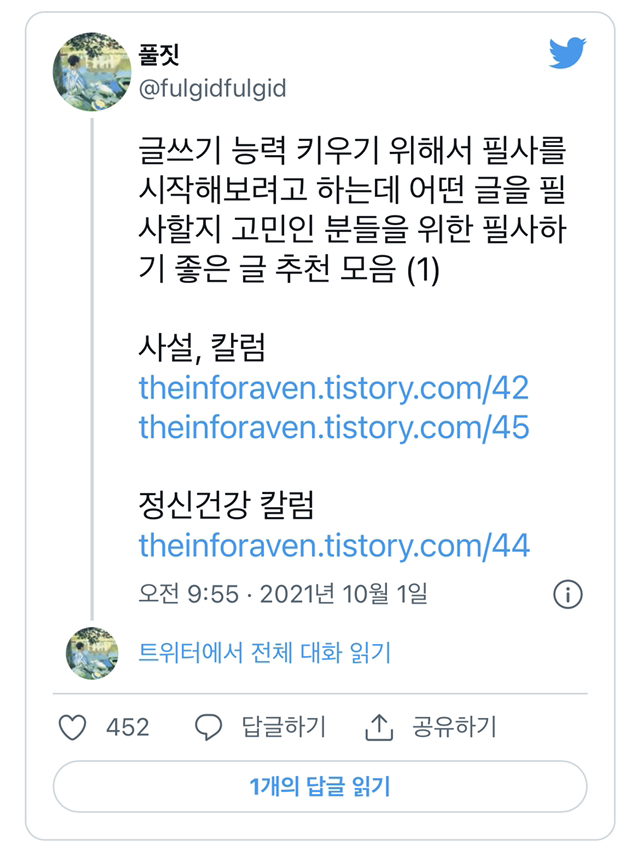Click the 오전 9:55 · 2021년 10월 1일 timestamp
640x864 pixels.
click(x=283, y=594)
